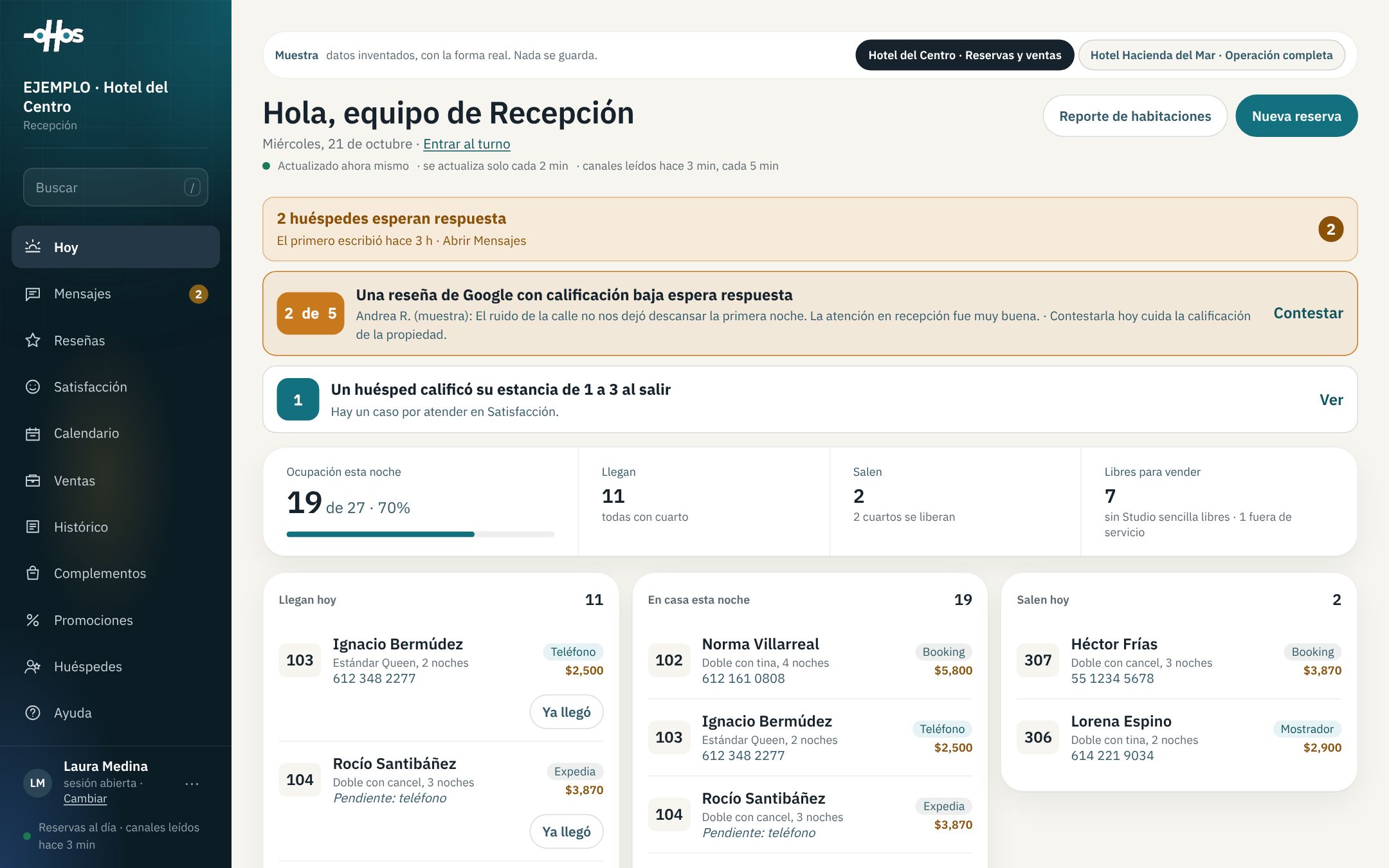Image resolution: width=1389 pixels, height=868 pixels.
Task: Open Héctor Frías departure entry
Action: [x=1179, y=660]
